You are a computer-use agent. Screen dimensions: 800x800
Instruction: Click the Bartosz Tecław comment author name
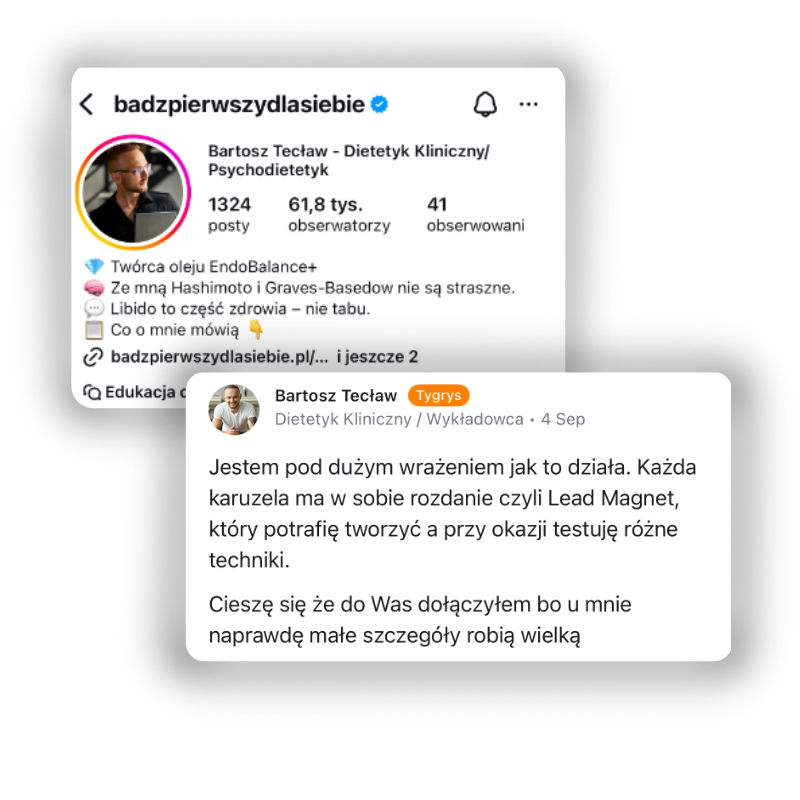tap(336, 395)
